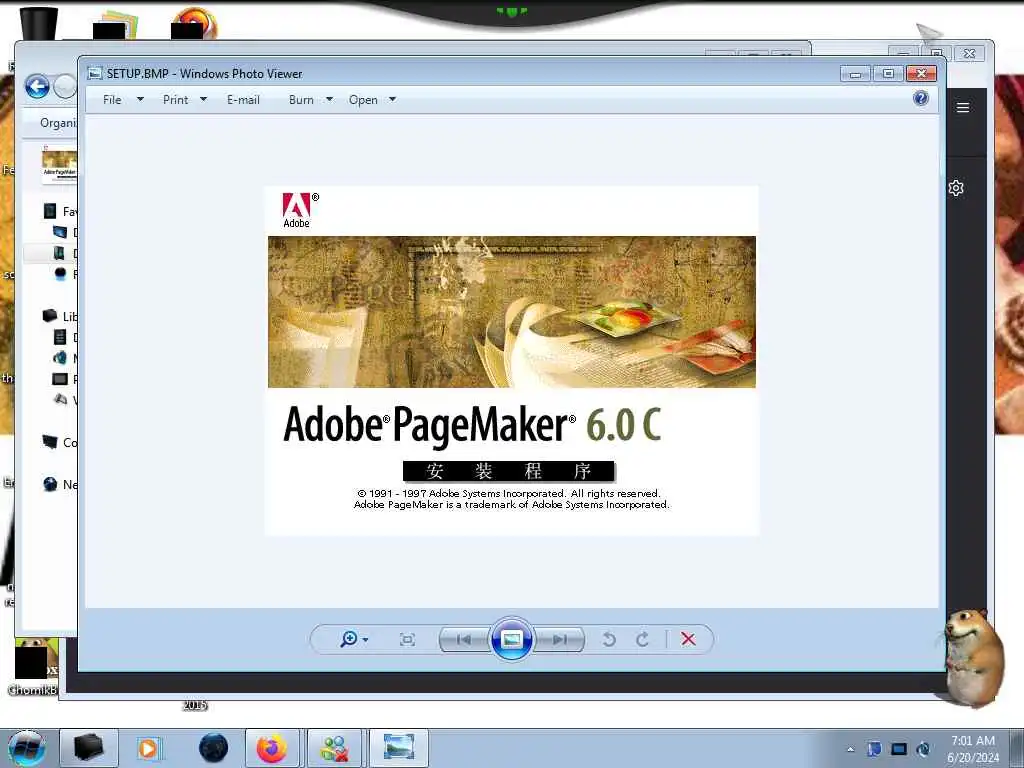
Task: Delete the image with red X
Action: 688,639
